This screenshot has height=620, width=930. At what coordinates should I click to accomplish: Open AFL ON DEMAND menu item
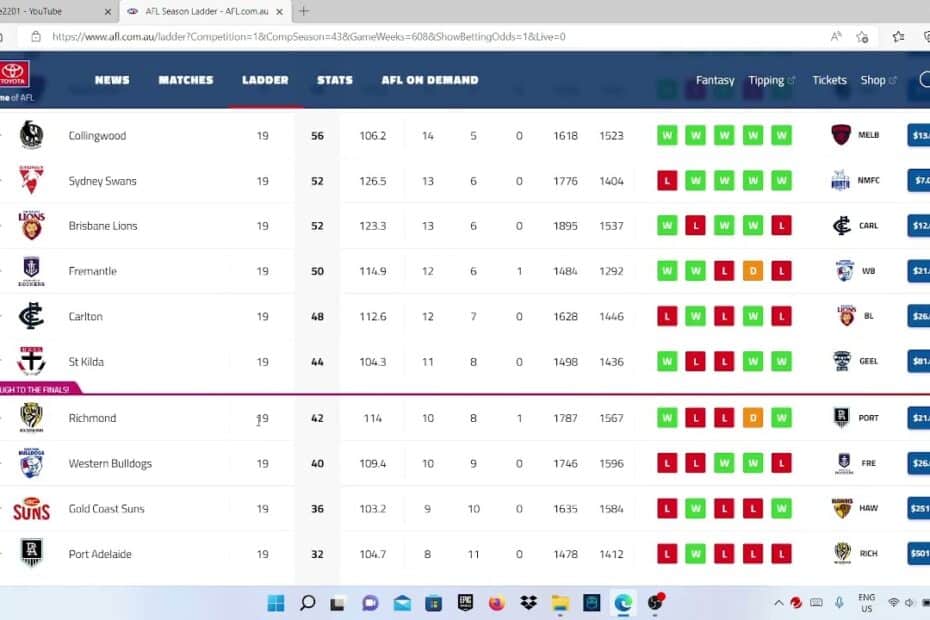pyautogui.click(x=430, y=80)
